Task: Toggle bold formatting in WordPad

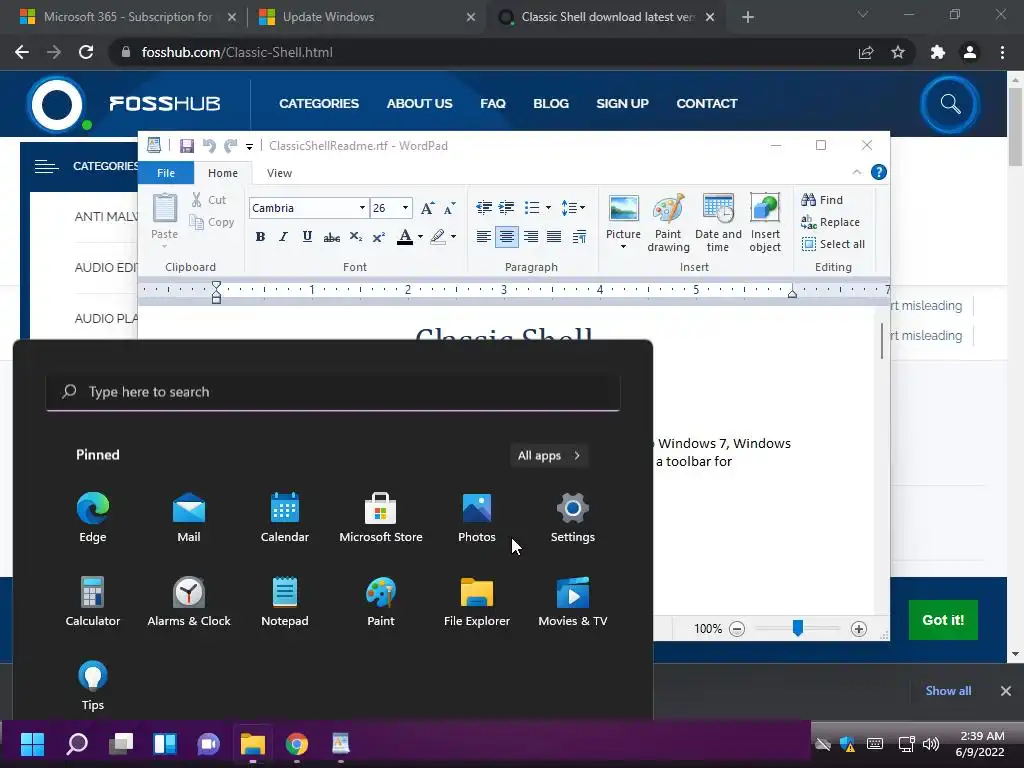Action: [260, 236]
